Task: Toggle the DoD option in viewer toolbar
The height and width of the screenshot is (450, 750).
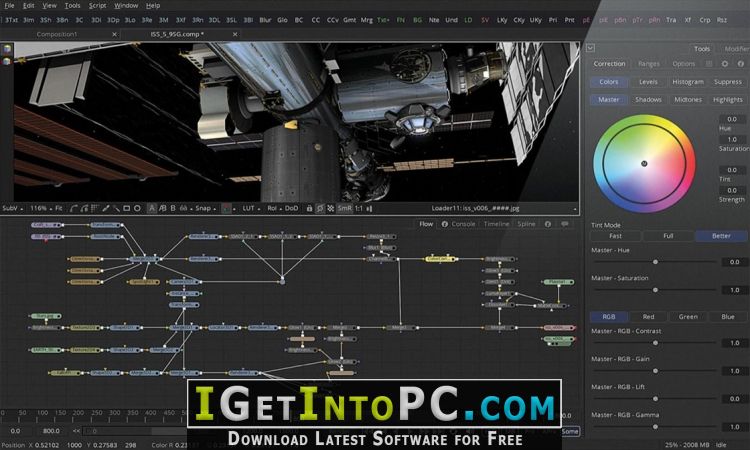Action: (291, 209)
